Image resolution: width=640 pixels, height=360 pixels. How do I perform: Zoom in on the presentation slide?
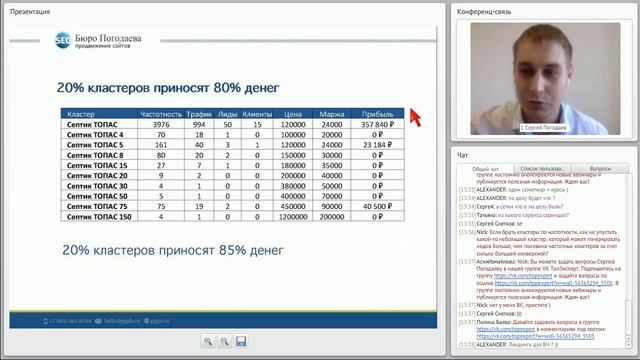click(208, 341)
